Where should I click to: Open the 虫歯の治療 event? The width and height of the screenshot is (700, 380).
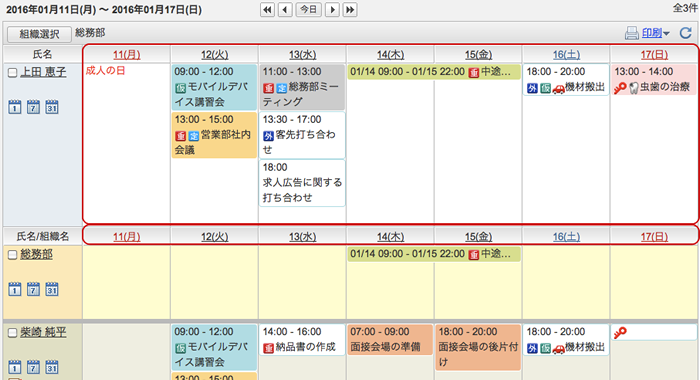(654, 79)
